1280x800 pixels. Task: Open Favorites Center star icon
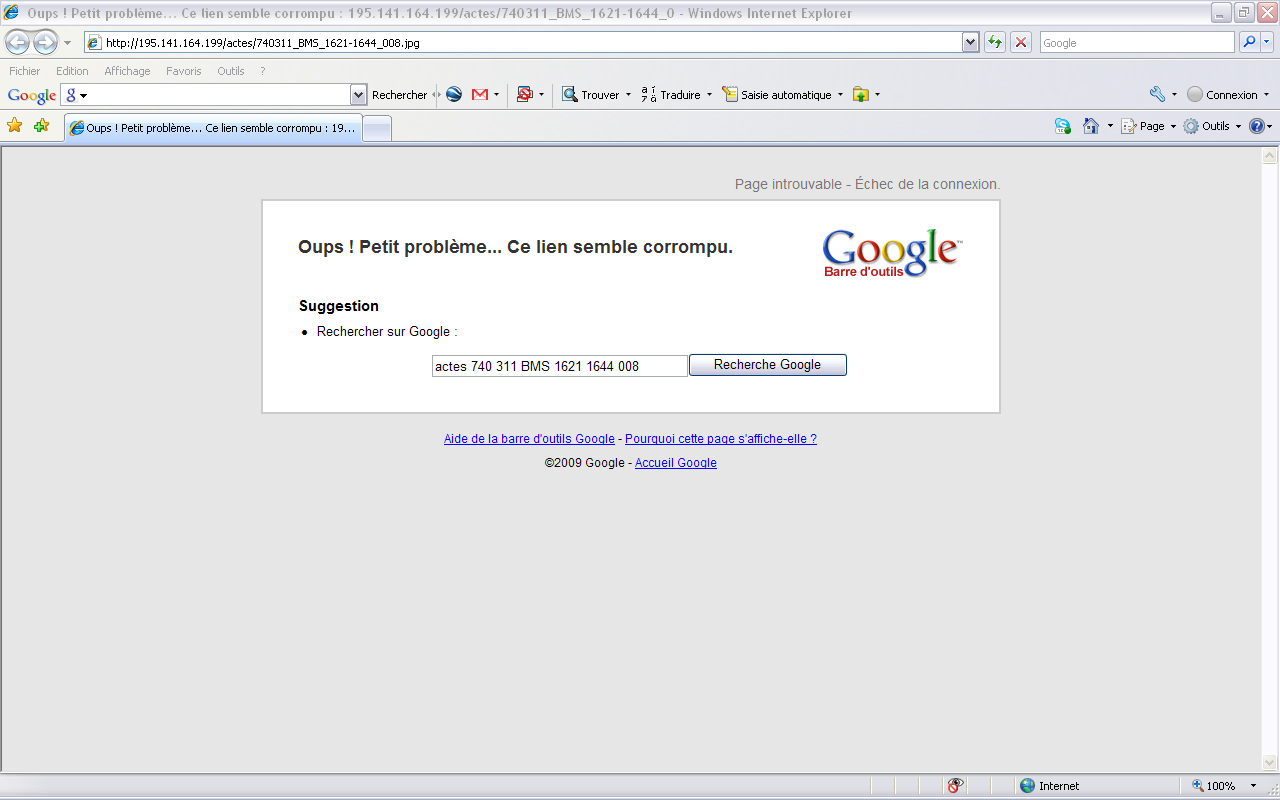[15, 126]
